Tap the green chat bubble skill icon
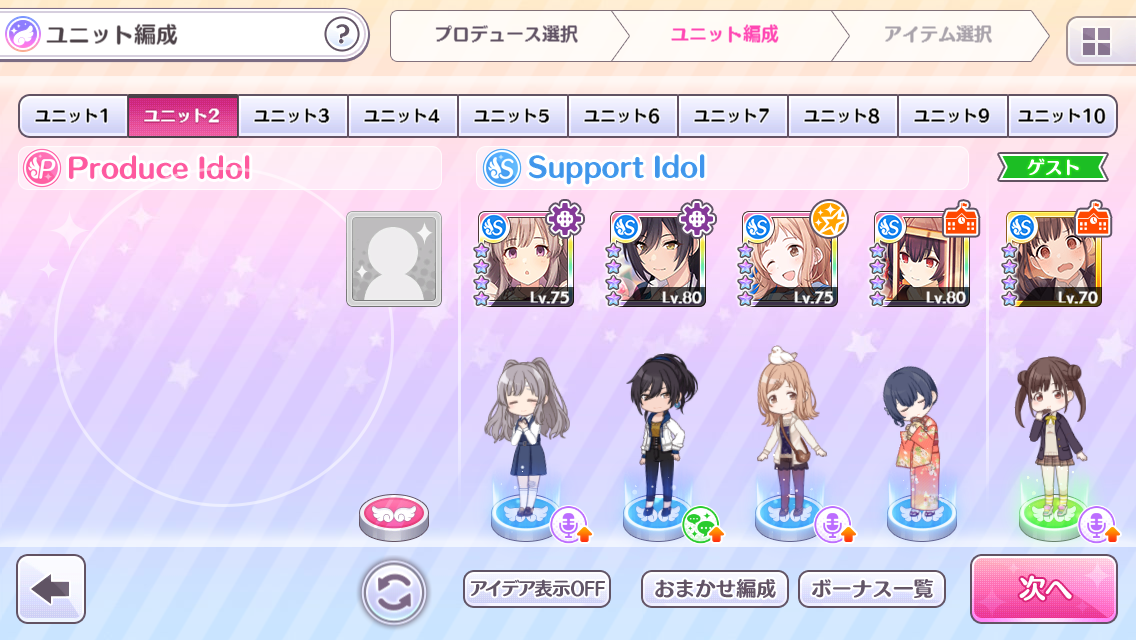 [x=701, y=524]
